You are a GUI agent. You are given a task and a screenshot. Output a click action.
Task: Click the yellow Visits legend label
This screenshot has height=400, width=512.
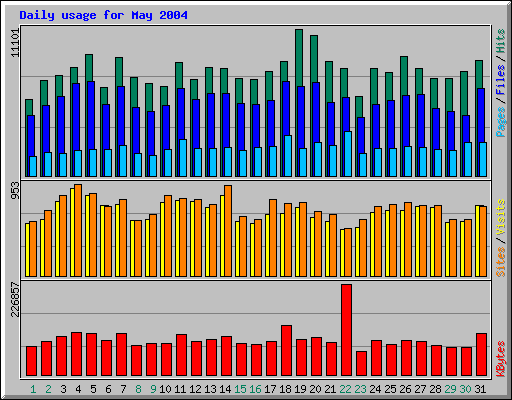[500, 218]
